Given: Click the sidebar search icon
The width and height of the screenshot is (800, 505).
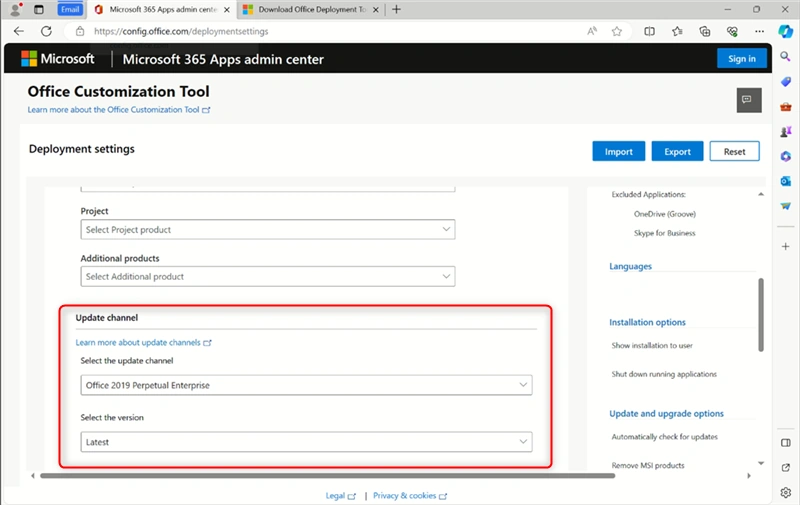Looking at the screenshot, I should [786, 56].
